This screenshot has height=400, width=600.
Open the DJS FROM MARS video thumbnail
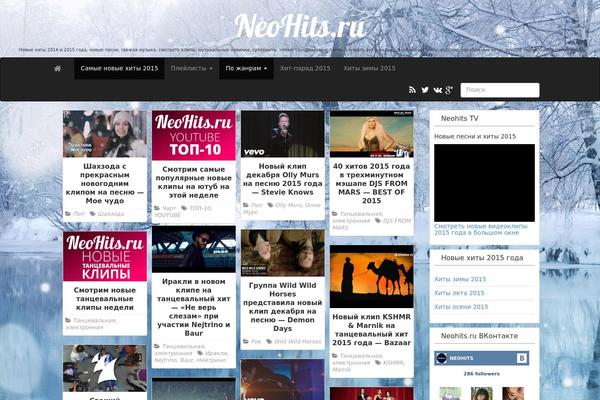[372, 134]
